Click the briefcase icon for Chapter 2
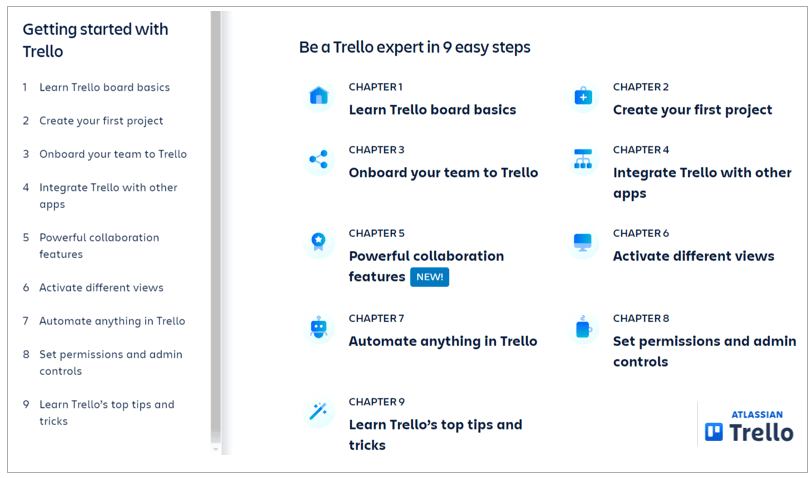Screen dimensions: 812x478 click(x=583, y=97)
